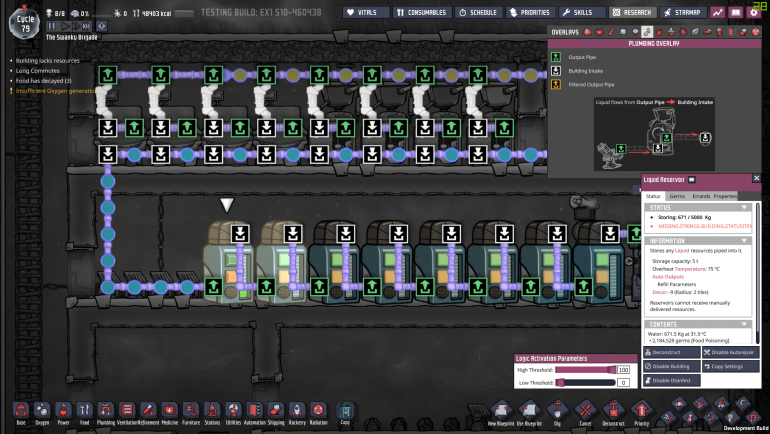
Task: Switch to the Errands tab
Action: click(701, 196)
